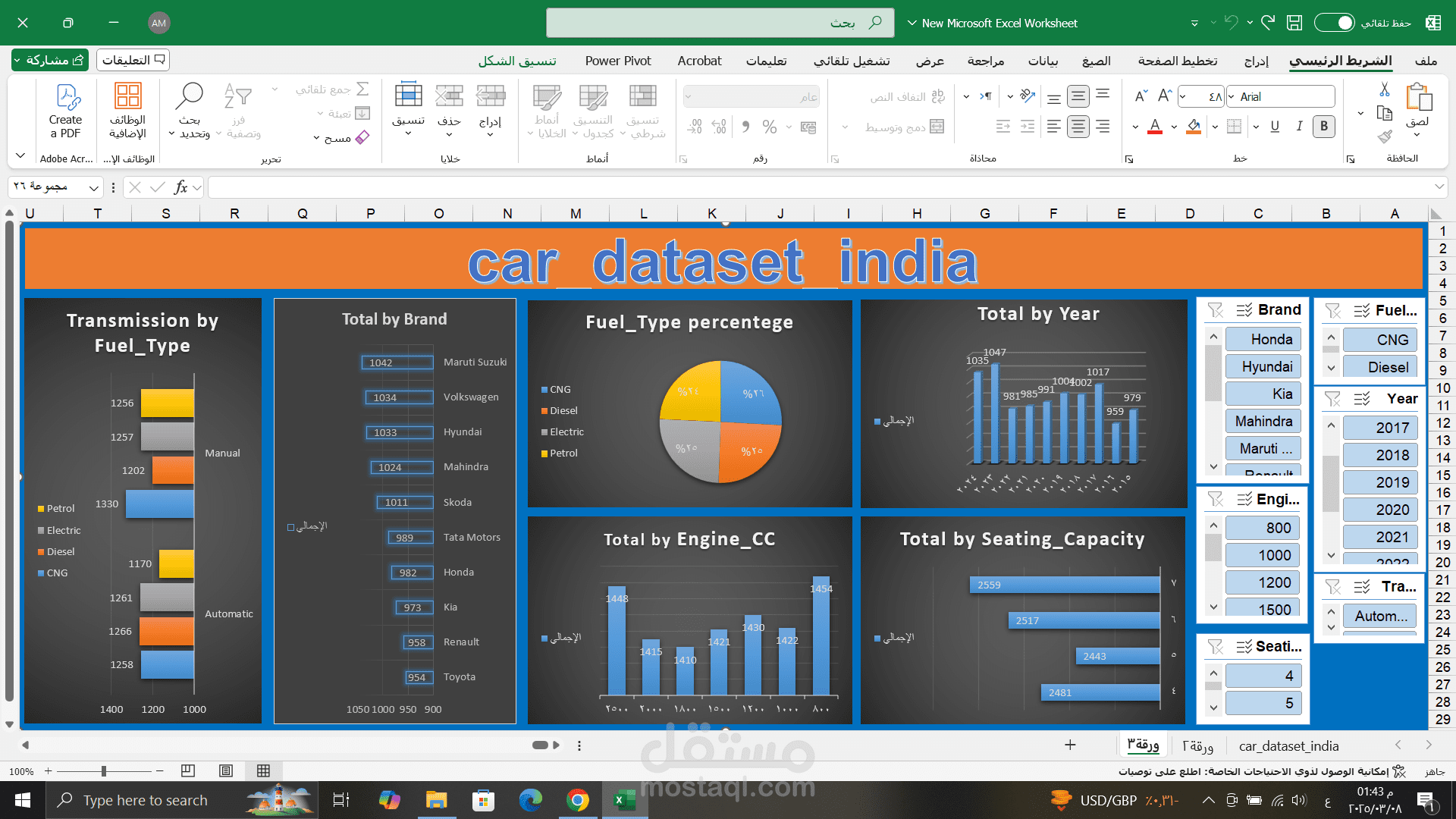Add a new sheet with plus button
Image resolution: width=1456 pixels, height=819 pixels.
coord(1070,745)
